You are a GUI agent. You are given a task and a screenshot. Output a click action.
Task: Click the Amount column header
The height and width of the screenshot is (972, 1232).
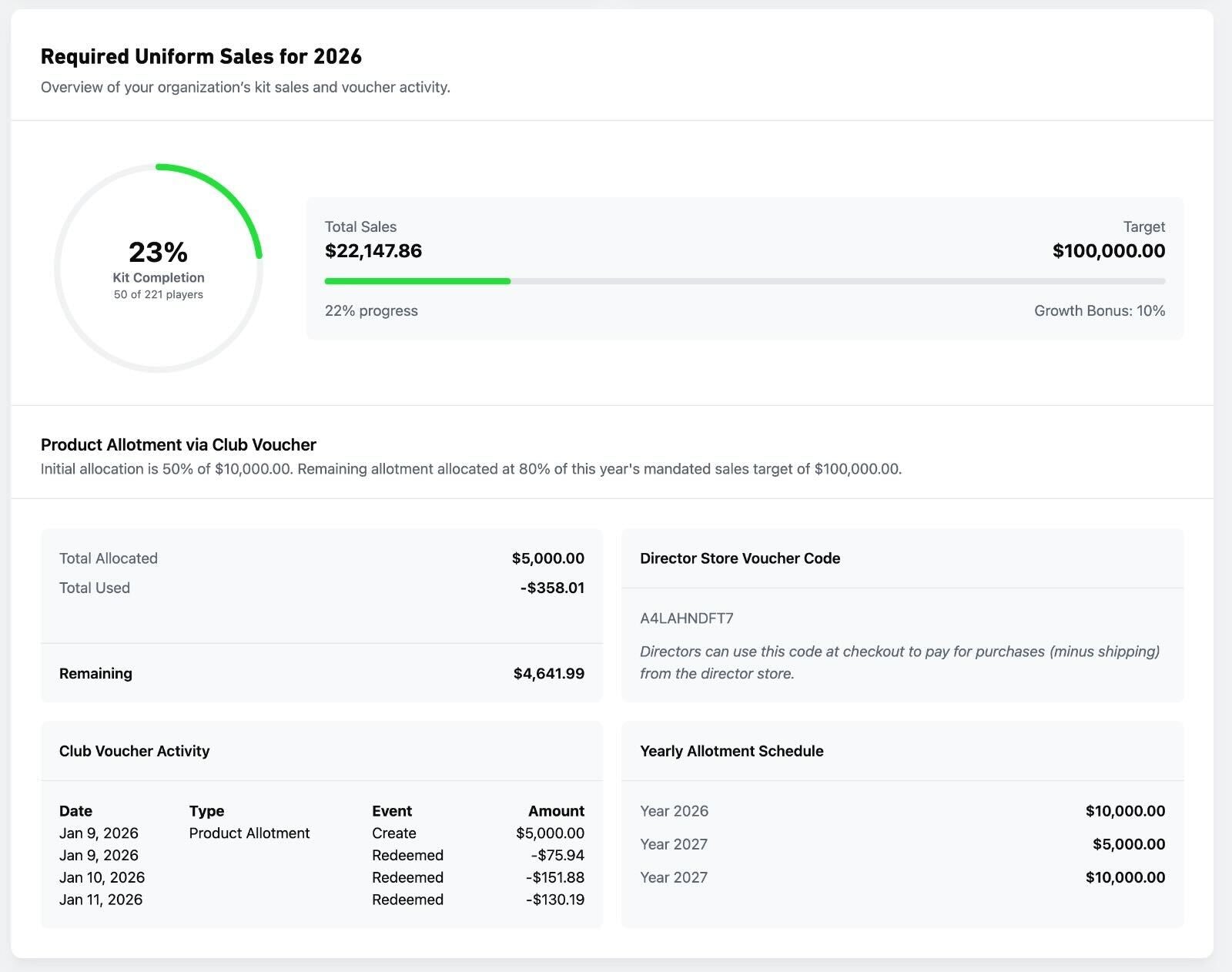pos(556,811)
